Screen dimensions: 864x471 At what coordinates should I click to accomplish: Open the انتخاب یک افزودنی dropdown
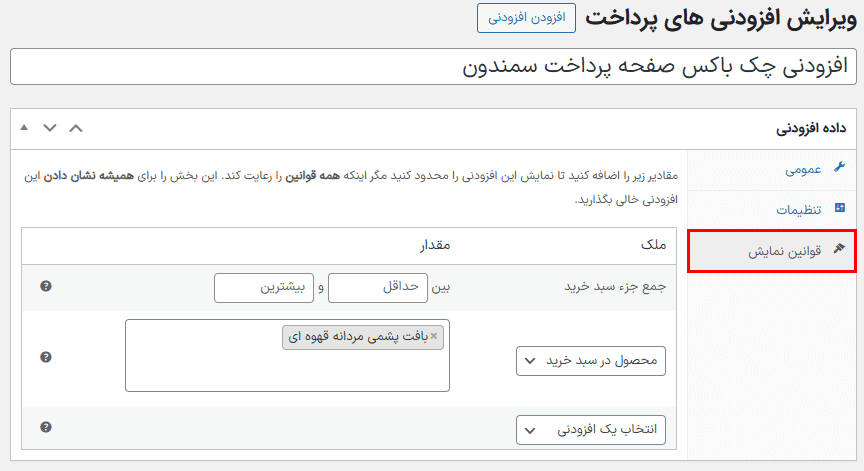pos(591,430)
